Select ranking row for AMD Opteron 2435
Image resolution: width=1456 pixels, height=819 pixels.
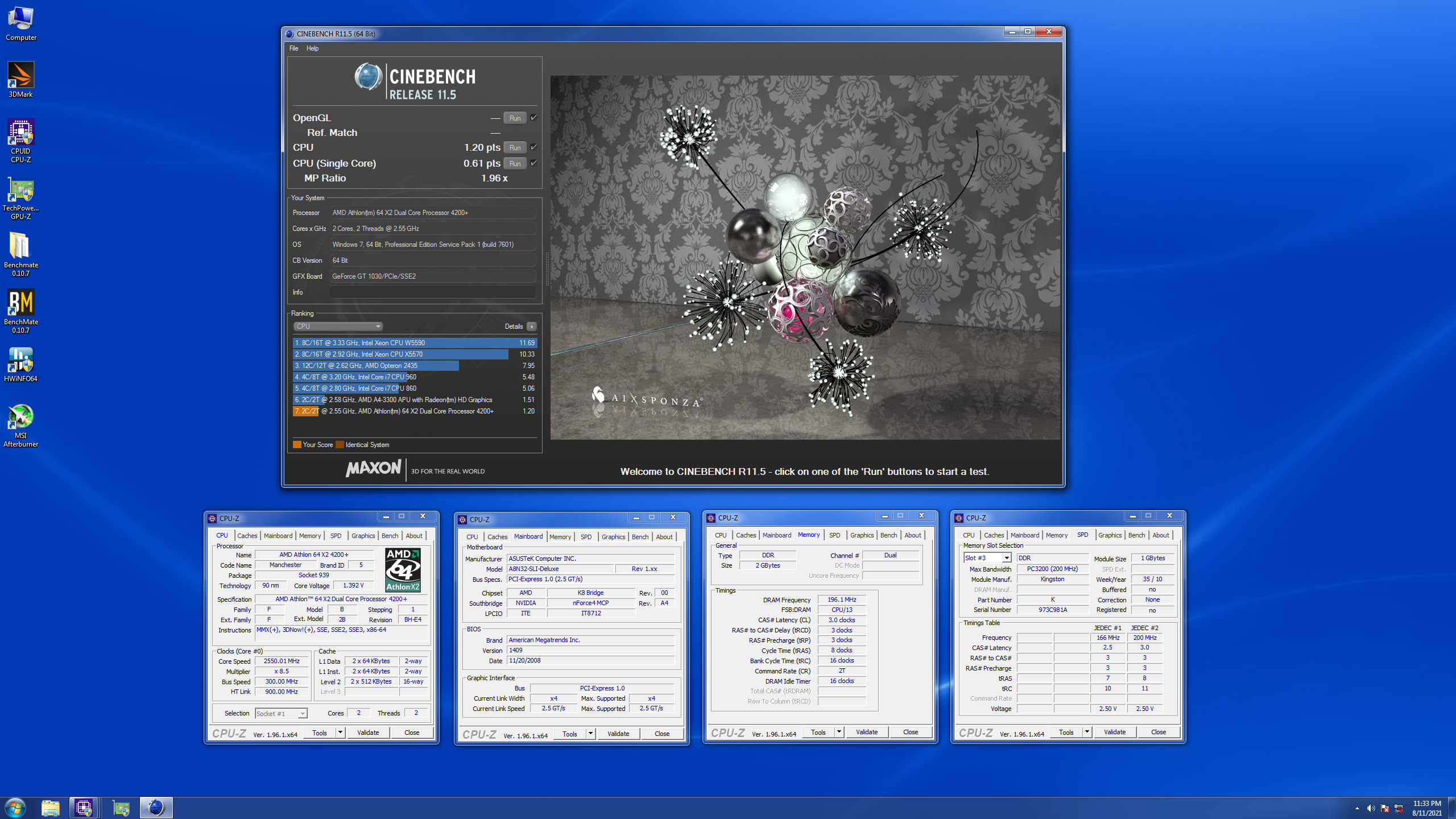click(x=415, y=366)
